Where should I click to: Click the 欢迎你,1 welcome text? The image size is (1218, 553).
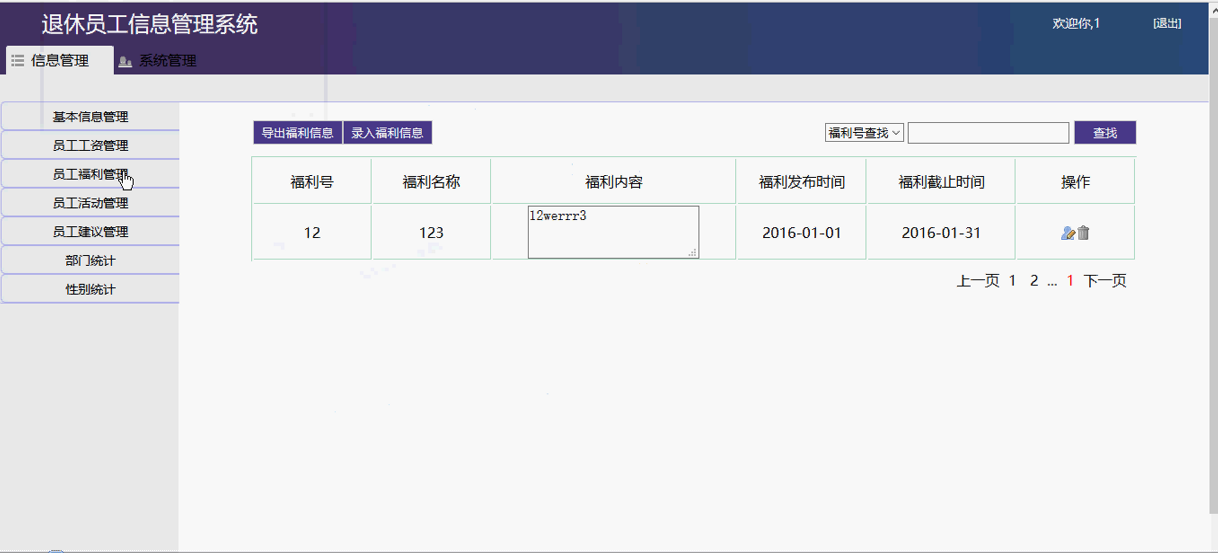point(1076,23)
